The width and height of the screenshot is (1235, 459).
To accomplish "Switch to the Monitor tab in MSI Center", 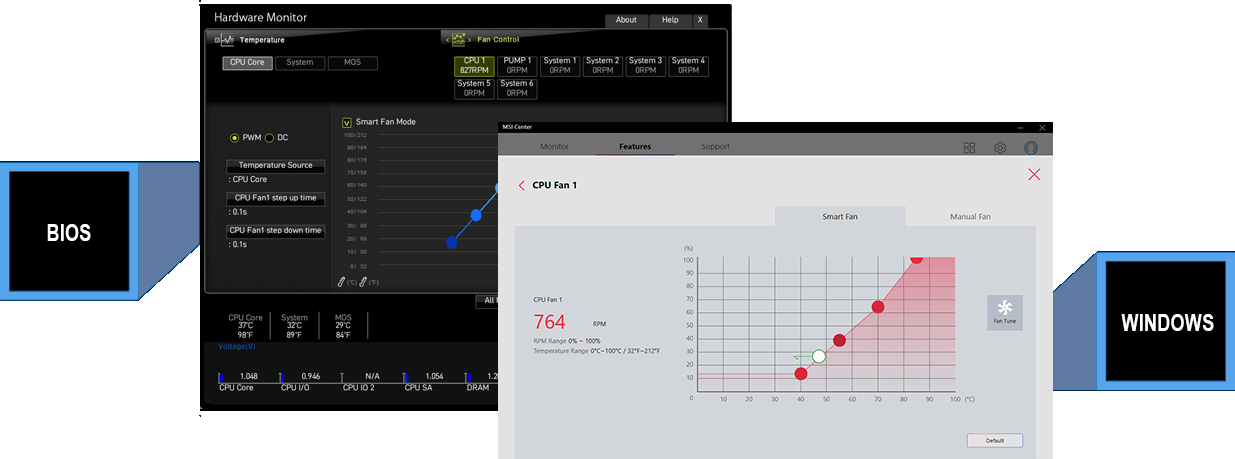I will point(554,147).
